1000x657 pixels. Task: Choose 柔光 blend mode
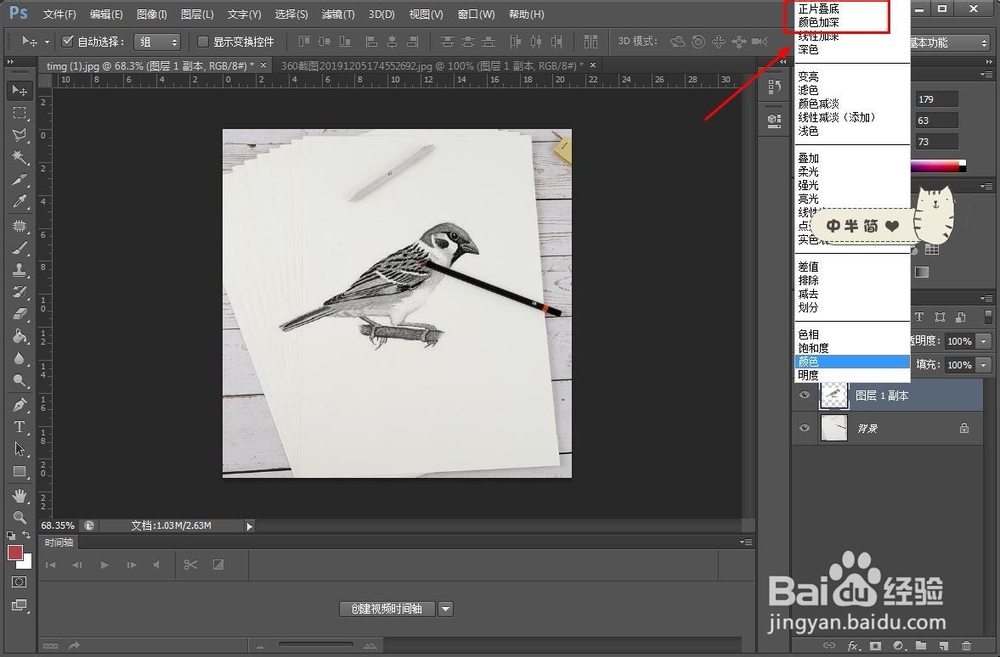808,172
